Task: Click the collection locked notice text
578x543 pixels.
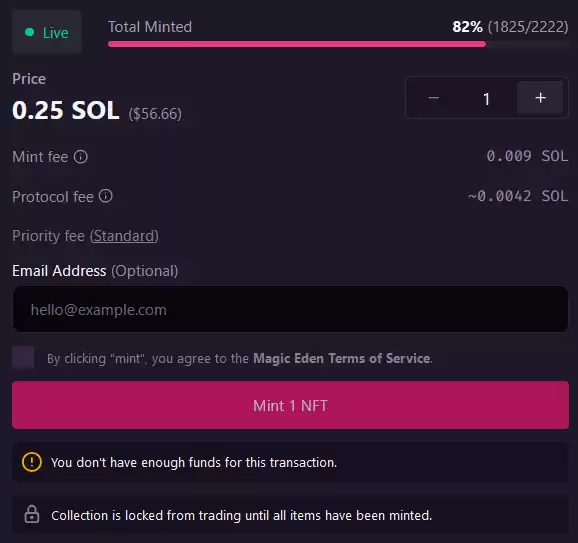Action: (x=241, y=515)
